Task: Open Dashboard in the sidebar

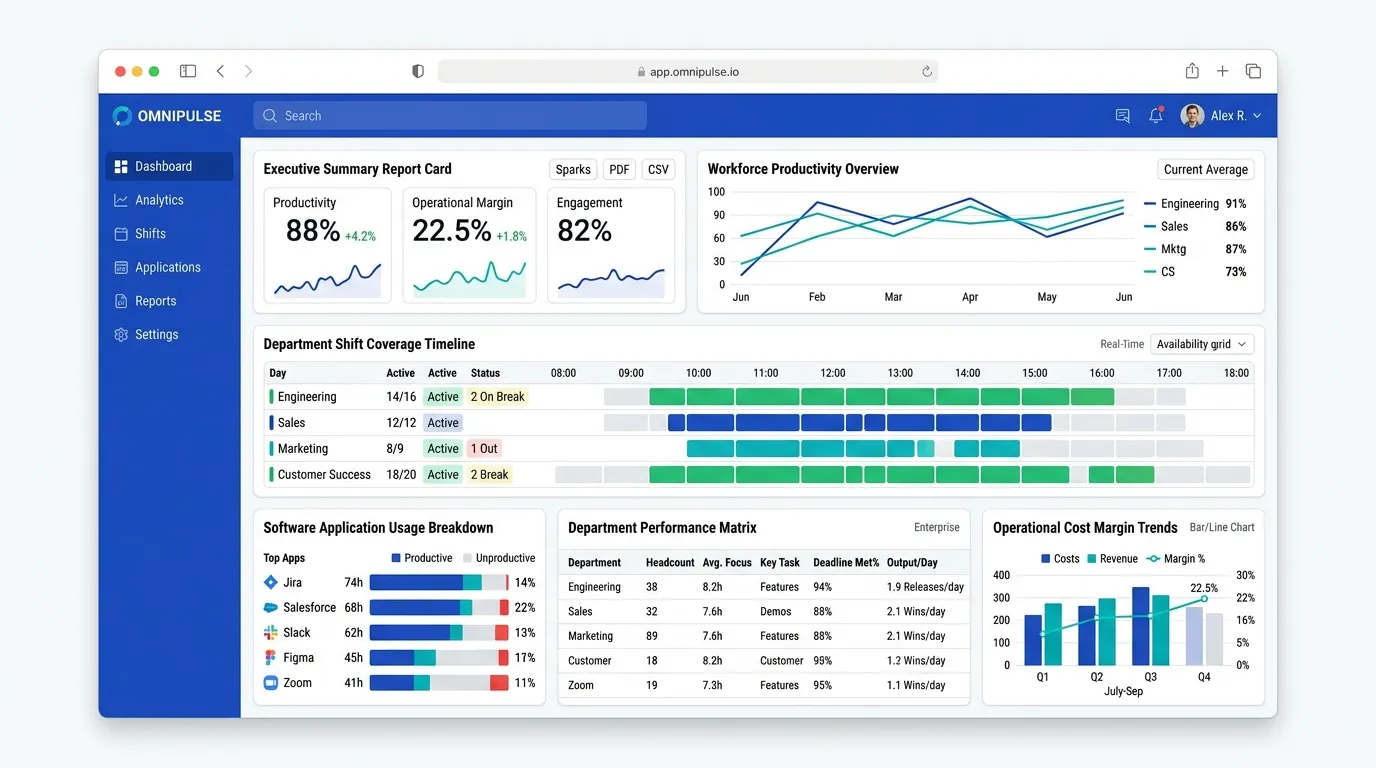Action: pyautogui.click(x=169, y=166)
